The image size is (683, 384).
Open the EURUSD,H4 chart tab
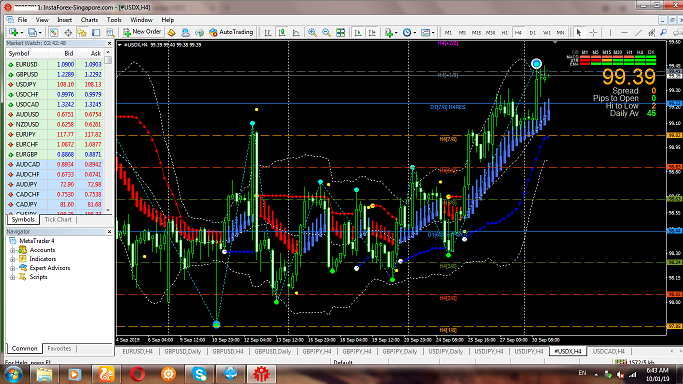pyautogui.click(x=138, y=351)
